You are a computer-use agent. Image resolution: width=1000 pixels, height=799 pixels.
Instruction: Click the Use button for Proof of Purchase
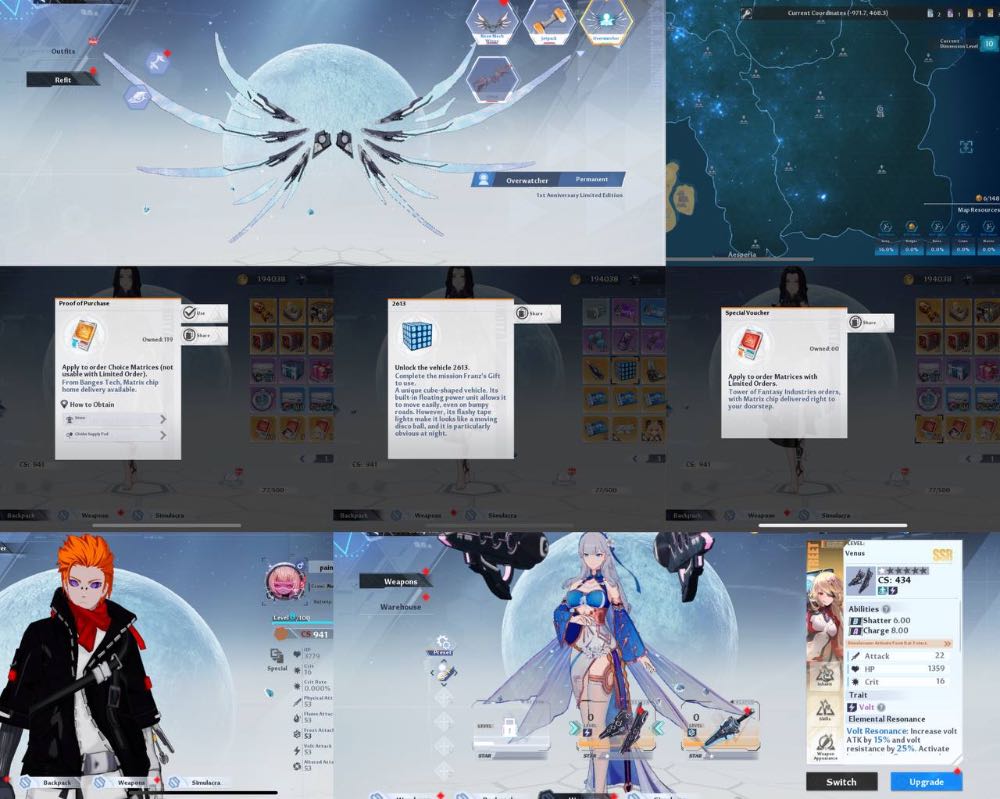coord(204,313)
